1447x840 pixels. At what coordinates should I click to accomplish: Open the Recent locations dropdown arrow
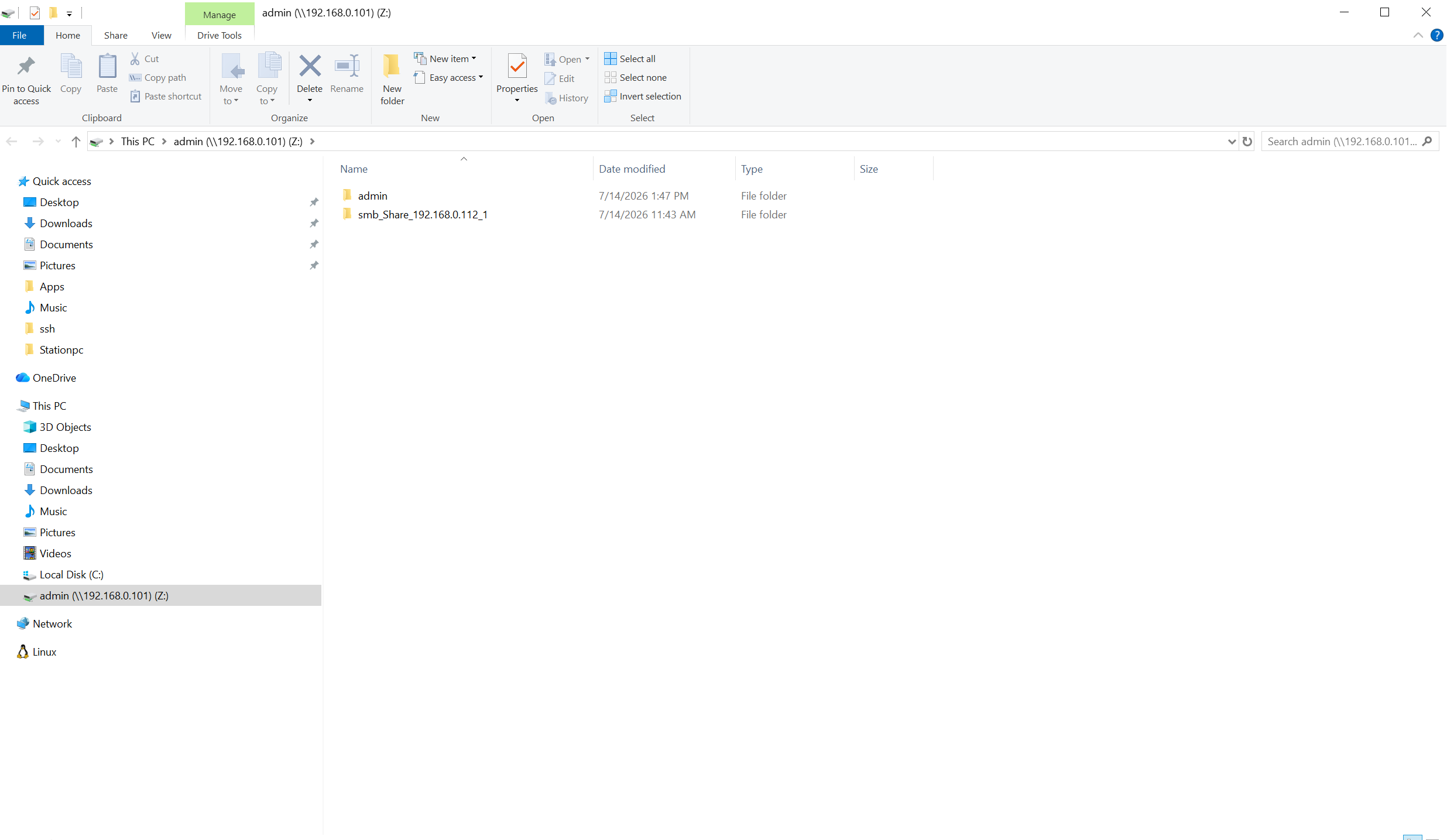[x=57, y=141]
